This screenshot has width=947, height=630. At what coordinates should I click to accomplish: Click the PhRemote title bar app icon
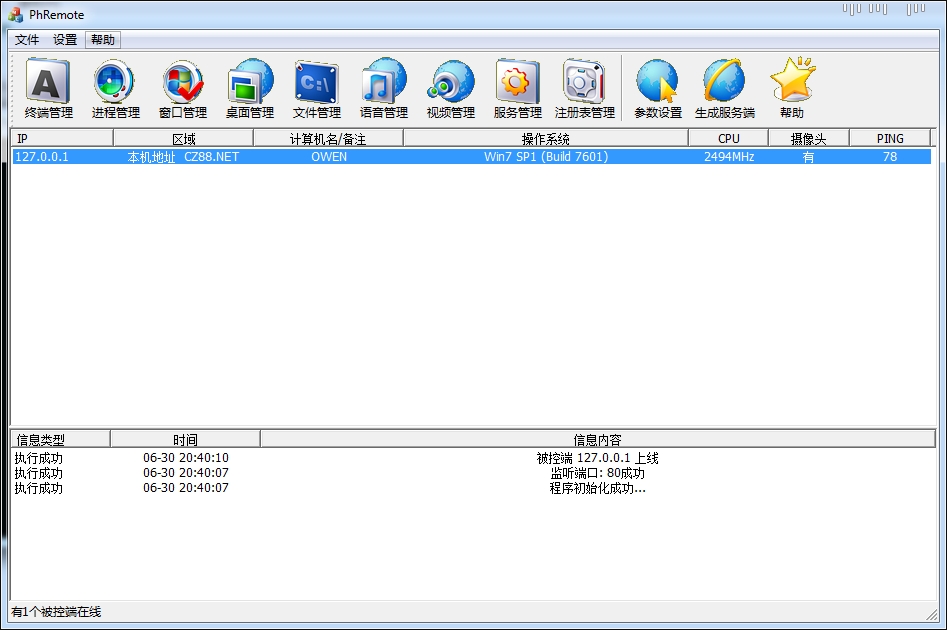click(x=16, y=14)
